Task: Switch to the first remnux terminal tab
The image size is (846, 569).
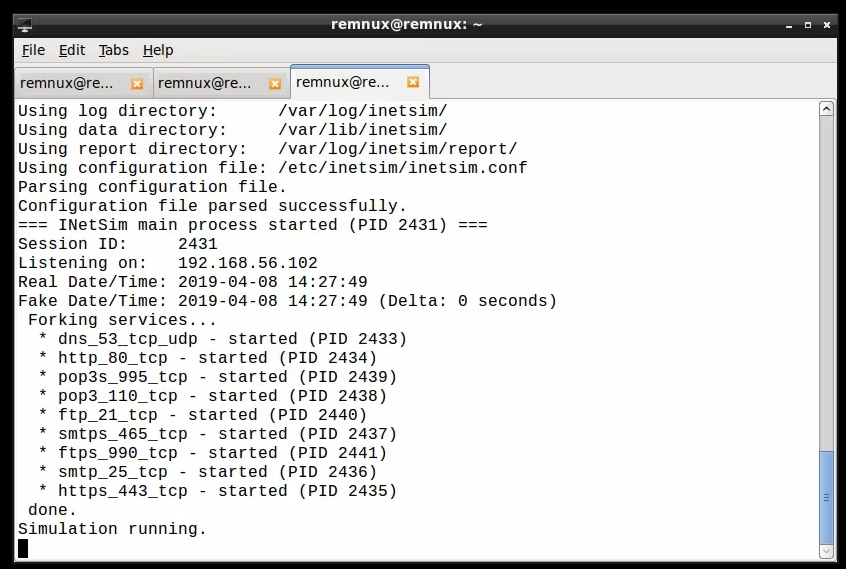Action: (68, 83)
